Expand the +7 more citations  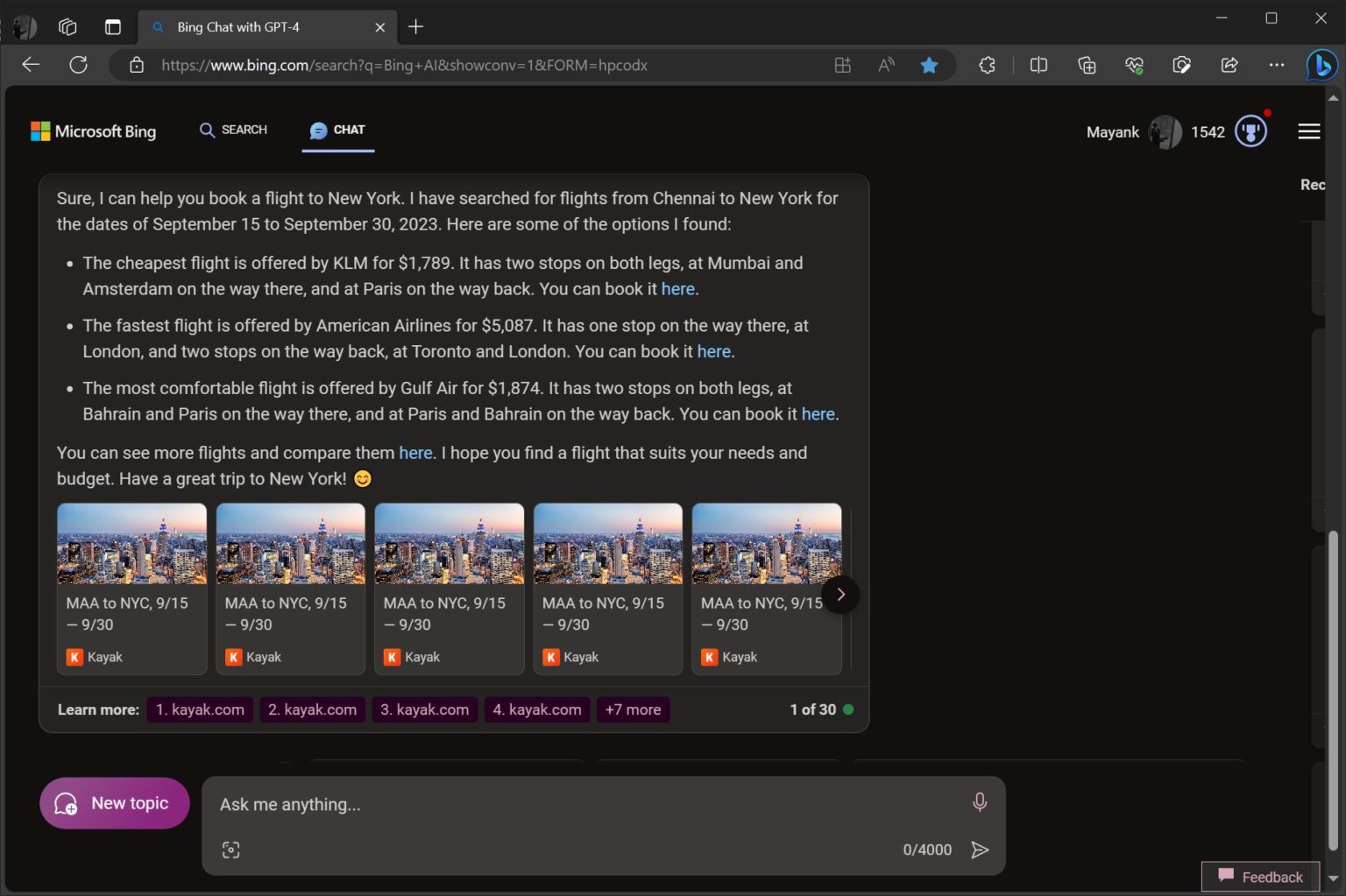pos(633,709)
